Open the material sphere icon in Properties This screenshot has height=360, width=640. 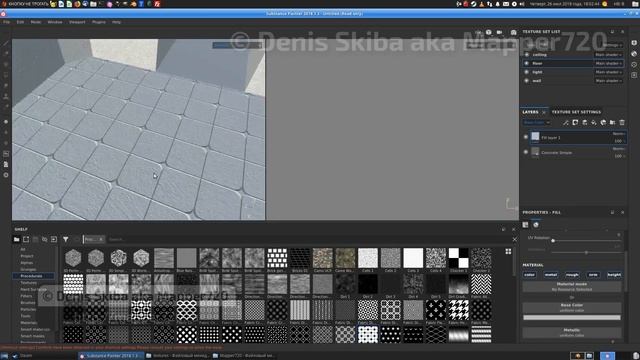(x=536, y=225)
